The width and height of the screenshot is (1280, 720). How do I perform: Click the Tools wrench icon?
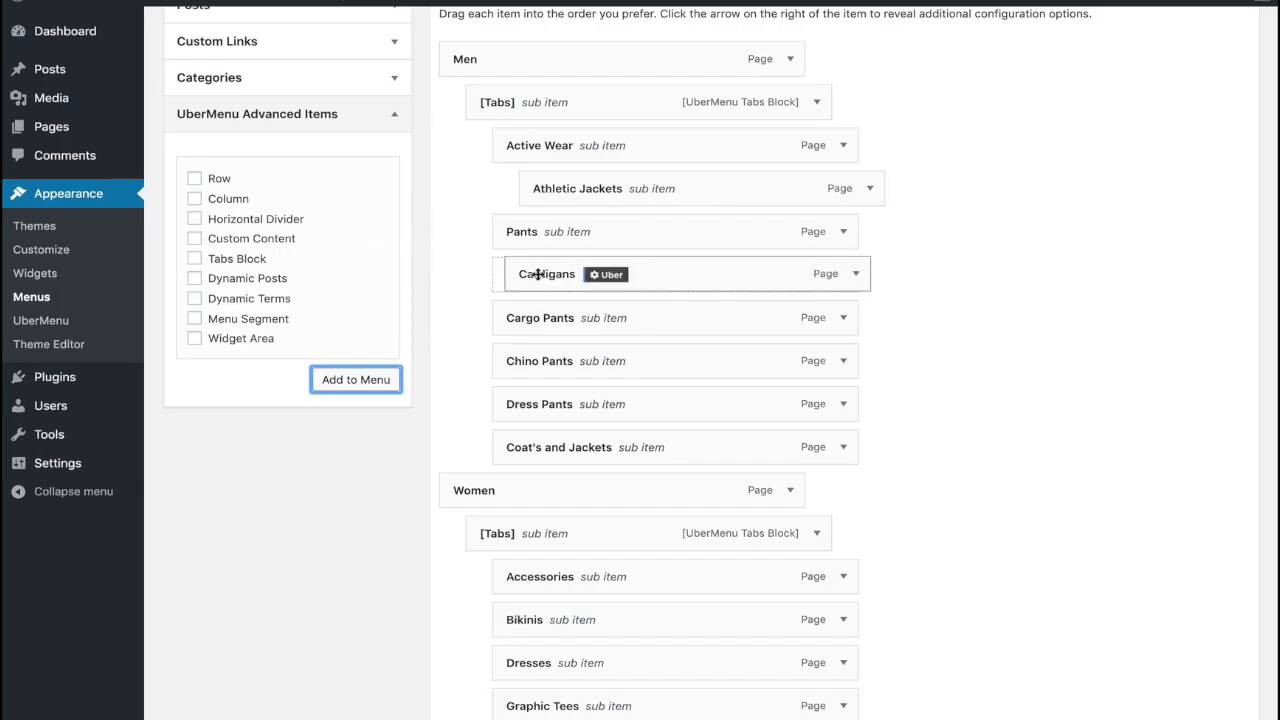[18, 434]
